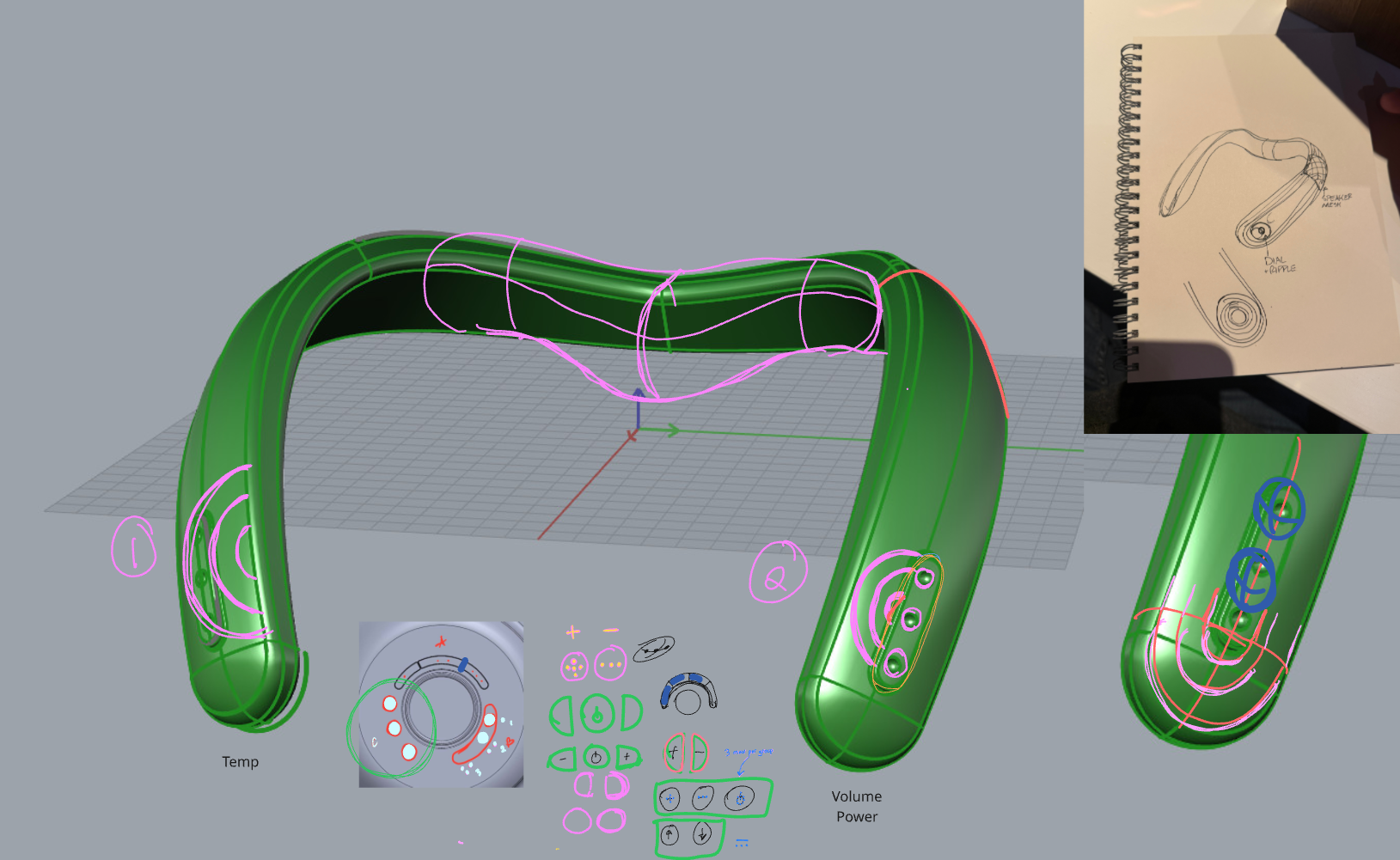
Task: Click the red-outlined plus half-circle button
Action: pos(674,751)
